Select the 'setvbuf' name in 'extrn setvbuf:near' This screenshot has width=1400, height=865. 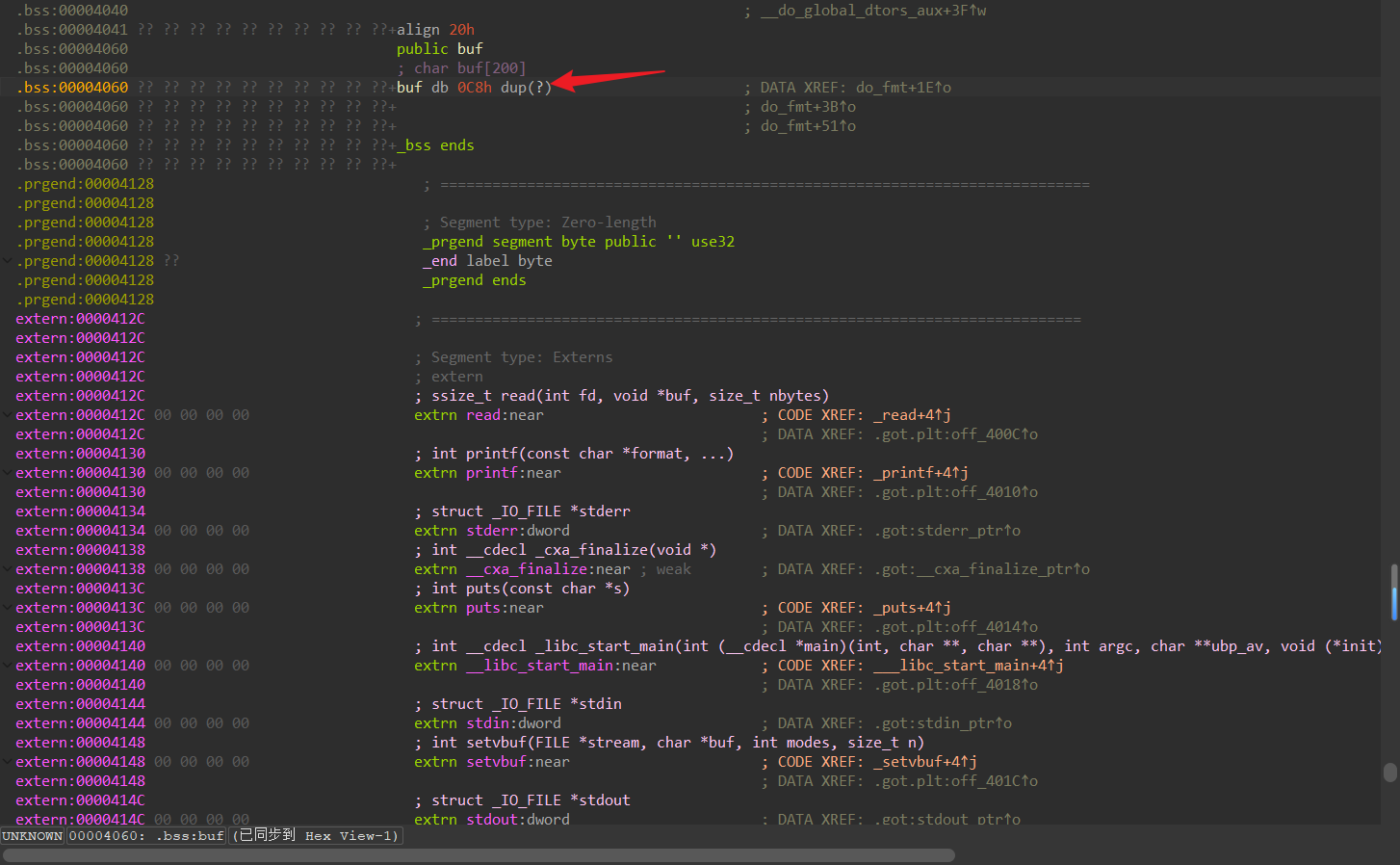tap(496, 761)
